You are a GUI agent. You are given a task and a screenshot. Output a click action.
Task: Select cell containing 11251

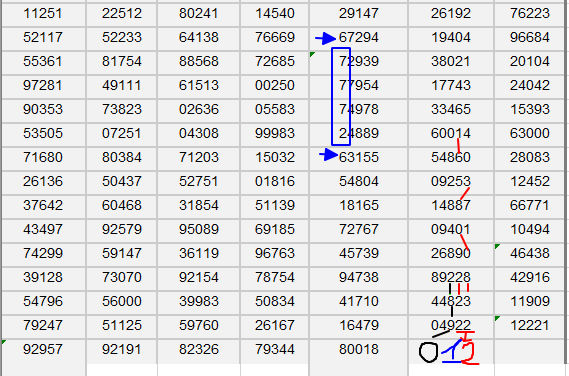(44, 14)
